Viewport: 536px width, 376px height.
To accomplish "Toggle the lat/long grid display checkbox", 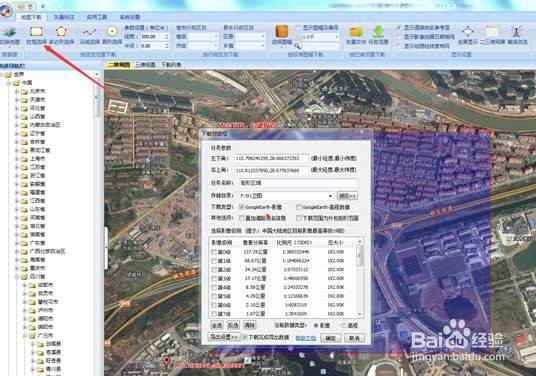I will (x=399, y=46).
